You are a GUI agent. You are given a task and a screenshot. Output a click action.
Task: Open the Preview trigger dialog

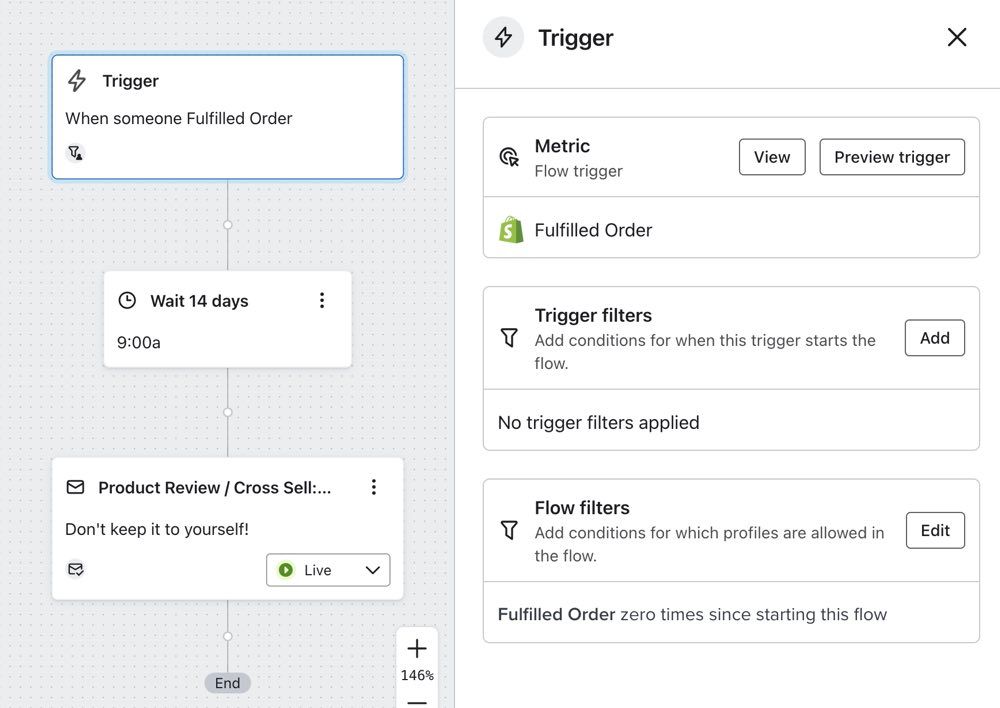tap(891, 157)
